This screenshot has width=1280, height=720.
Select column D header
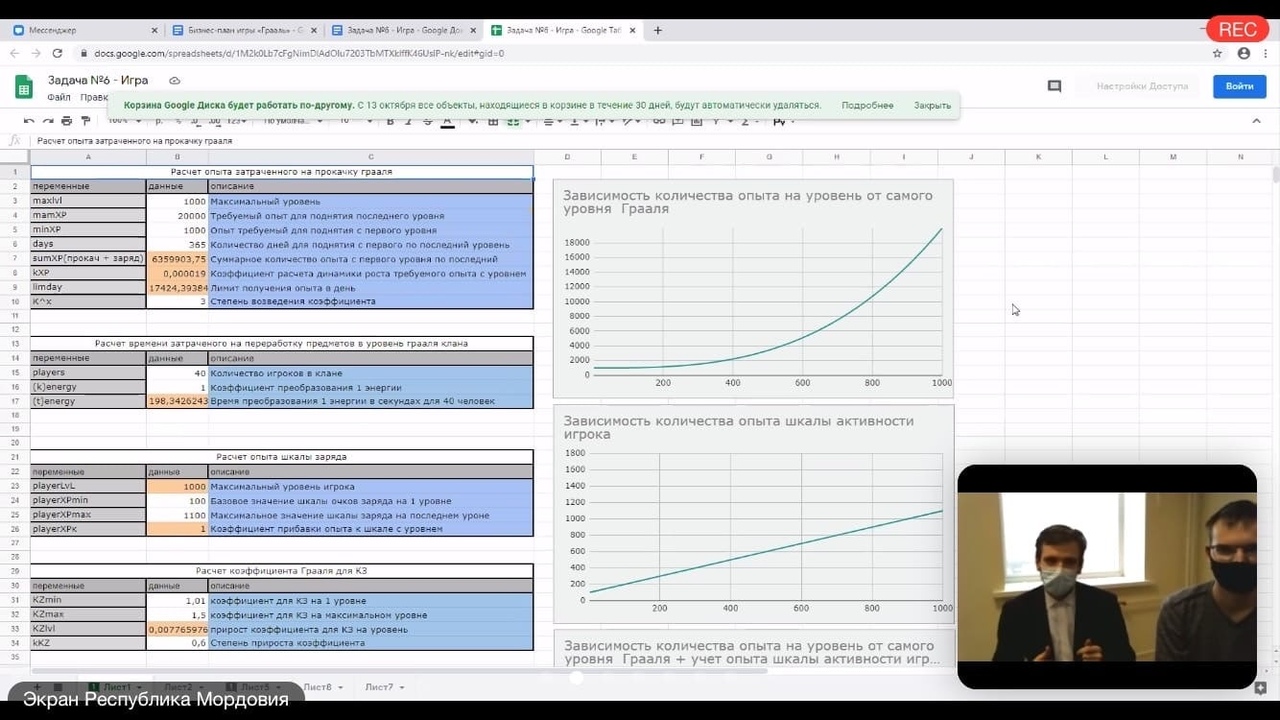(x=567, y=157)
